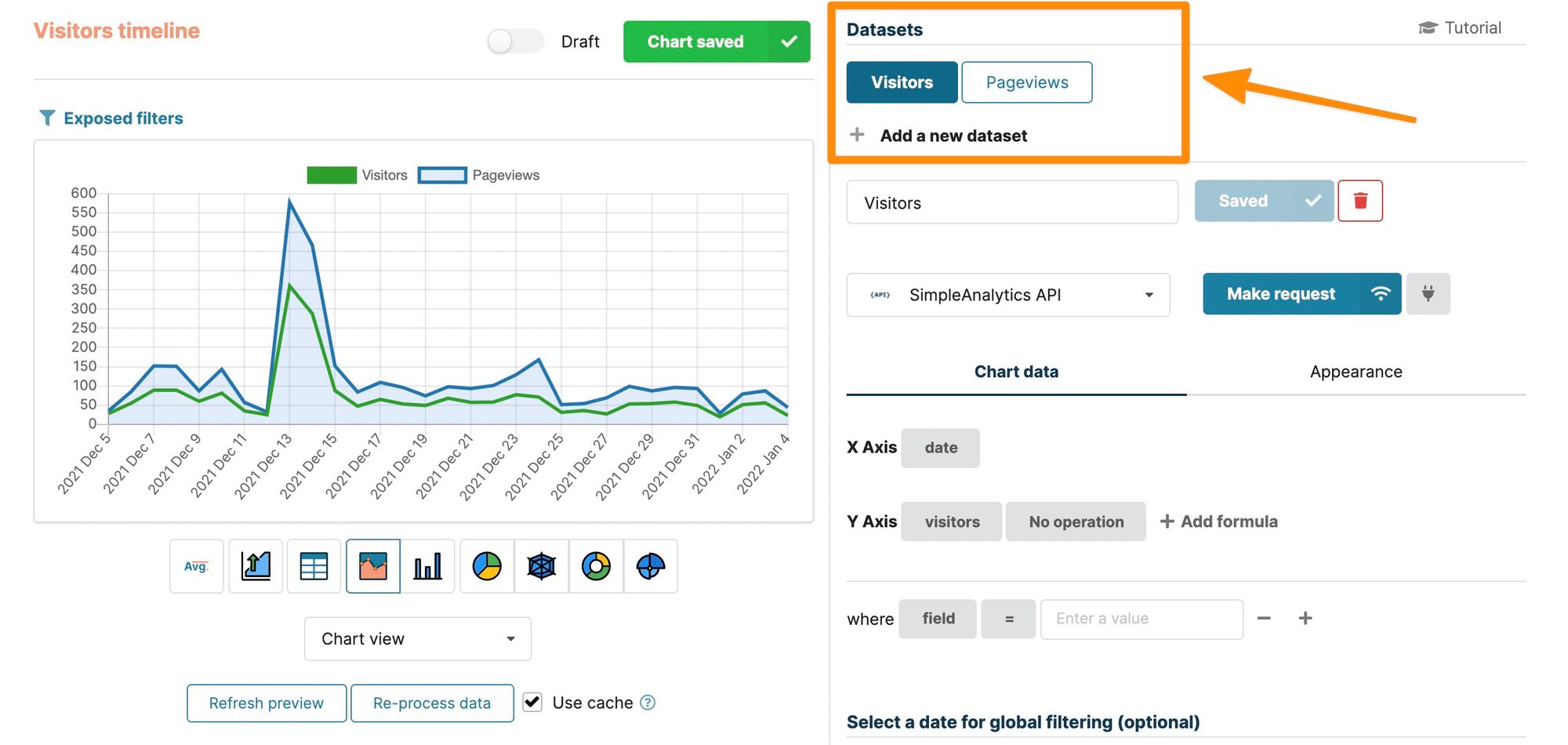Select the table view icon
The width and height of the screenshot is (1568, 745).
pos(314,566)
